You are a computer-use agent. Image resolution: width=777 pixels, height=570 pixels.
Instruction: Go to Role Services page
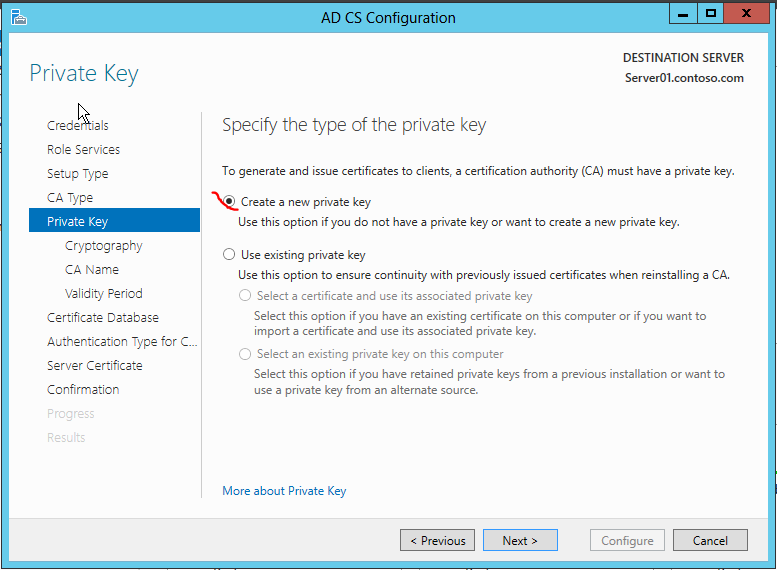(x=83, y=150)
